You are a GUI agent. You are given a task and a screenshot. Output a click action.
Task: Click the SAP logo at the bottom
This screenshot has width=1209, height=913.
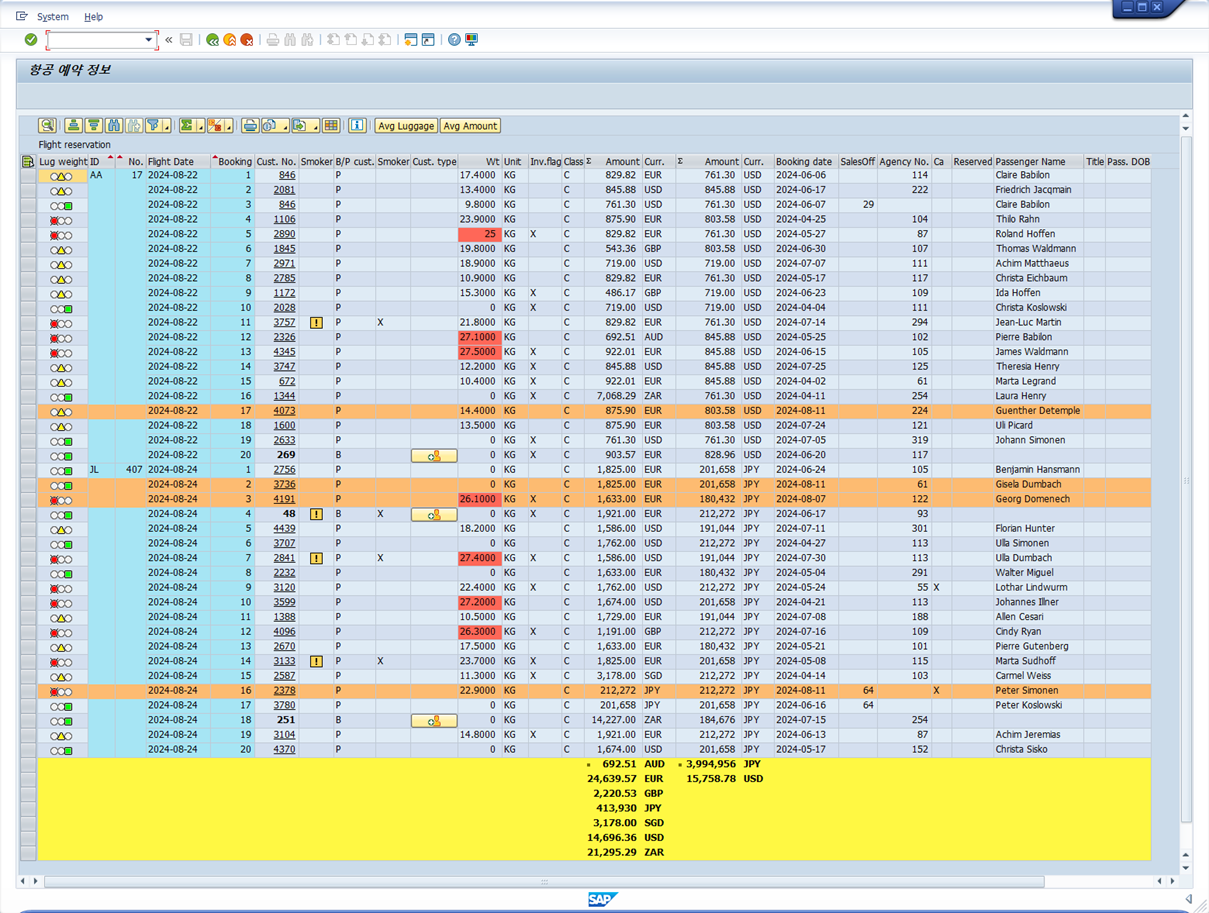coord(601,900)
